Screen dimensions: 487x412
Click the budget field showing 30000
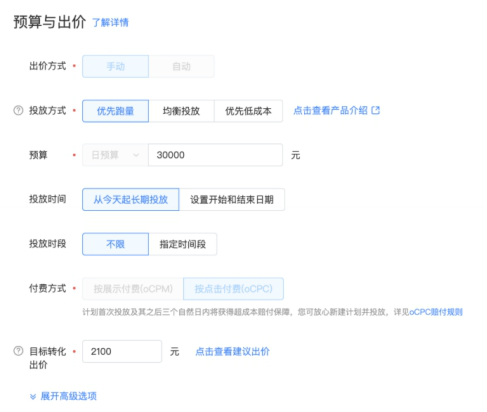click(x=215, y=155)
